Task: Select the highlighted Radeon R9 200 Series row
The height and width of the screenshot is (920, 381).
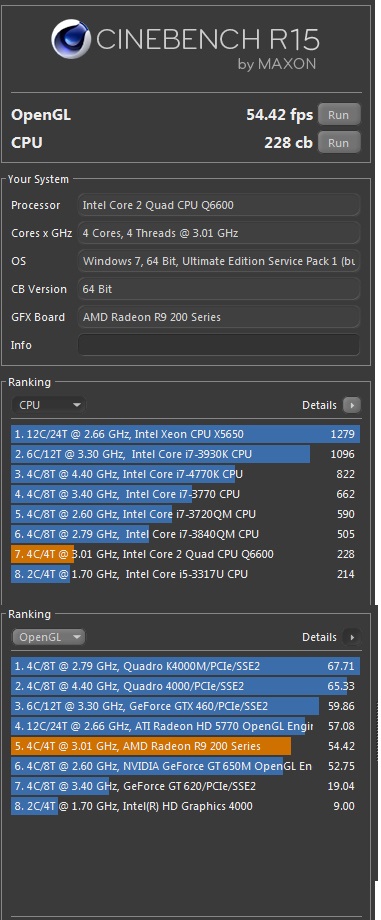Action: click(x=185, y=746)
